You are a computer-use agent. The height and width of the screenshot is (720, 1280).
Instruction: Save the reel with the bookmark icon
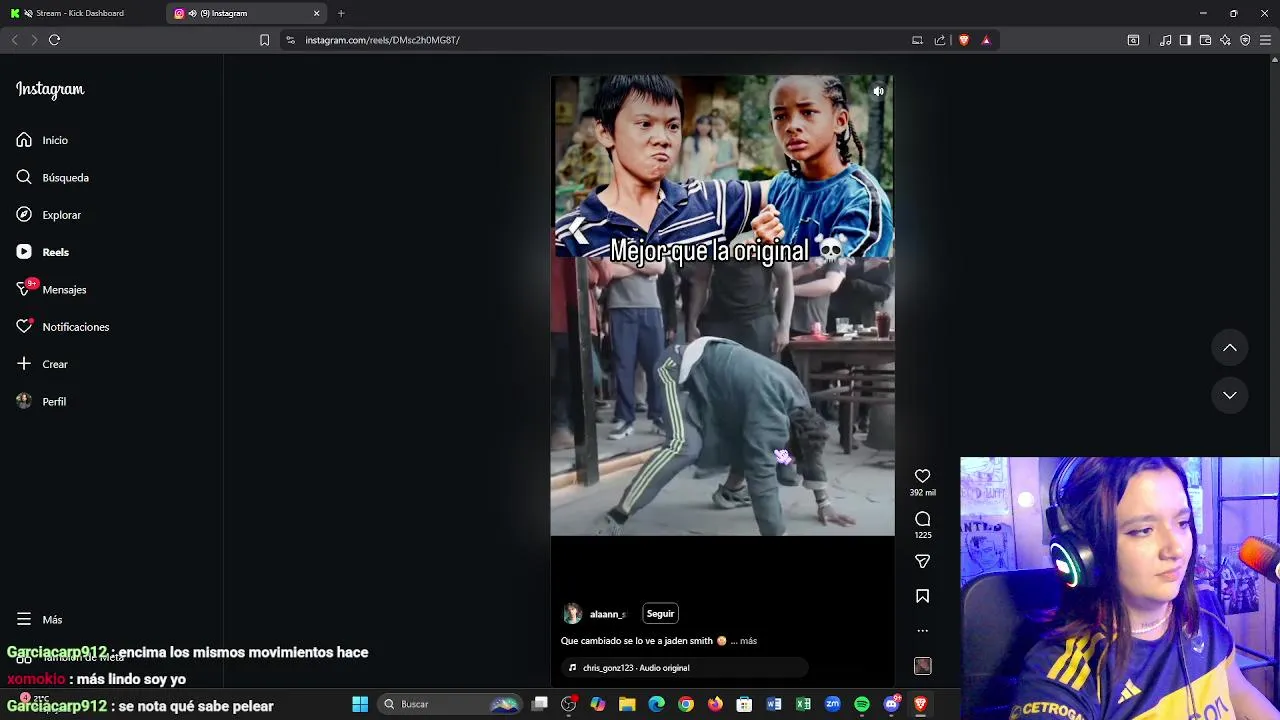coord(922,596)
